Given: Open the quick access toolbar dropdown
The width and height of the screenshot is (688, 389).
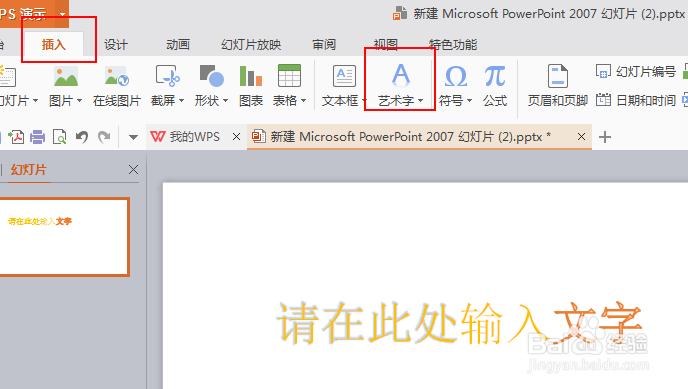Looking at the screenshot, I should coord(133,138).
